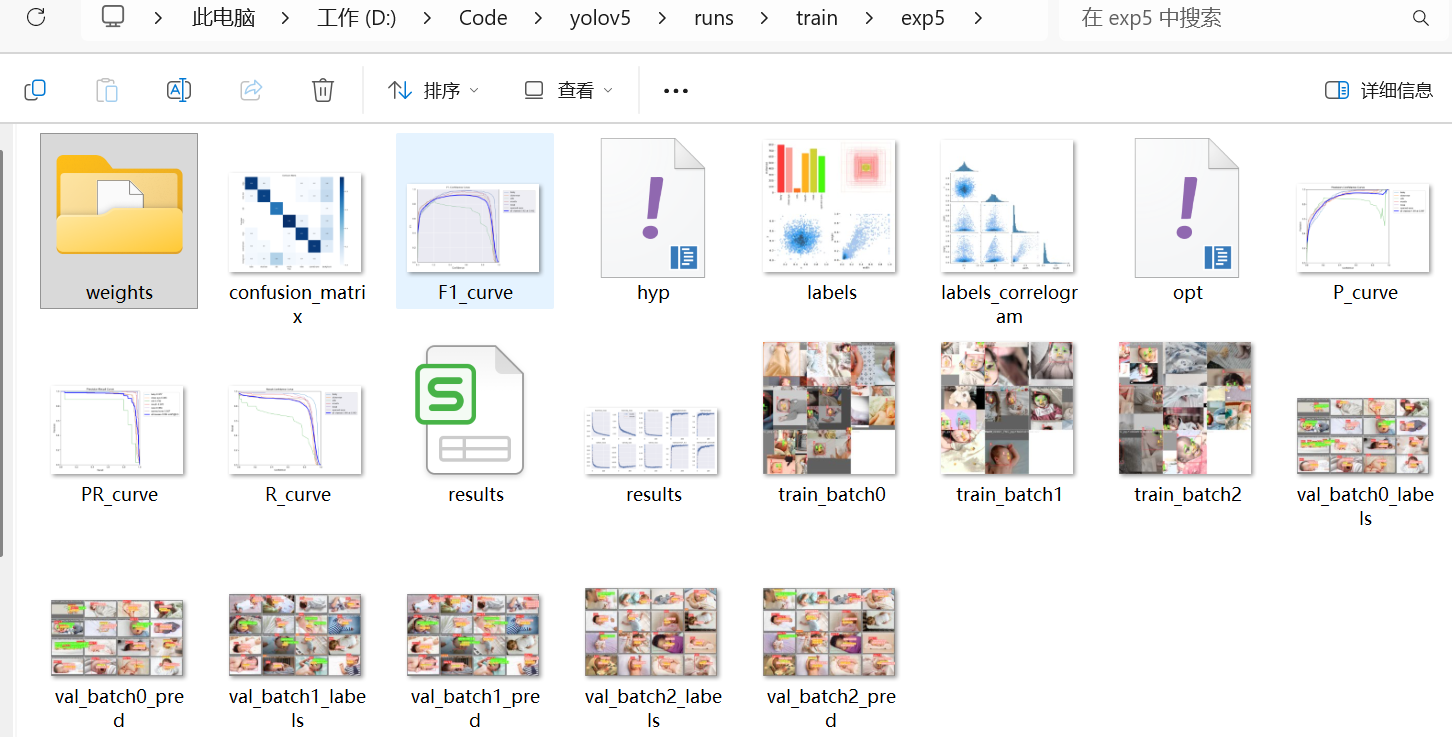Select the F1_curve image thumbnail
Viewport: 1452px width, 737px height.
pyautogui.click(x=474, y=230)
